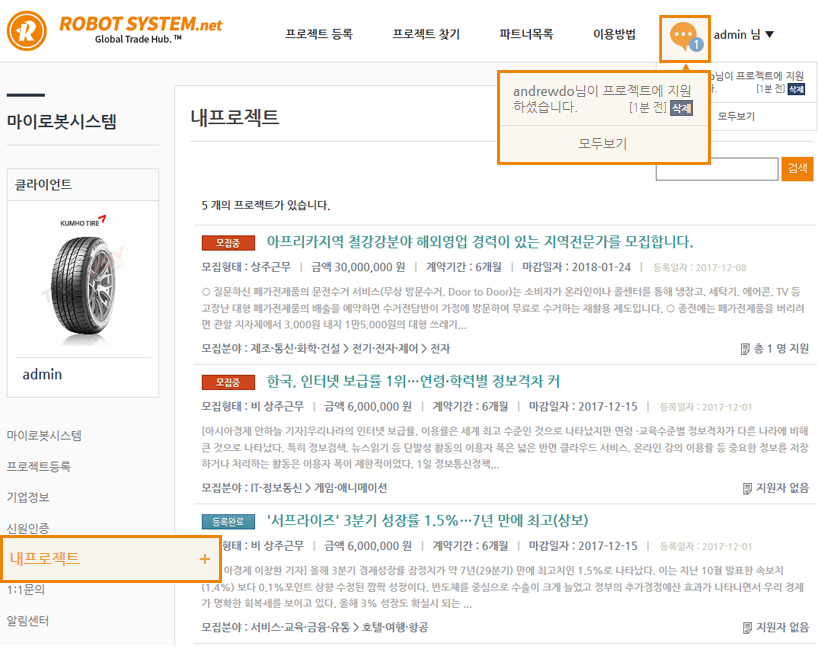Expand 내프로젝트 sidebar plus icon
Viewport: 818px width, 654px height.
pos(205,558)
